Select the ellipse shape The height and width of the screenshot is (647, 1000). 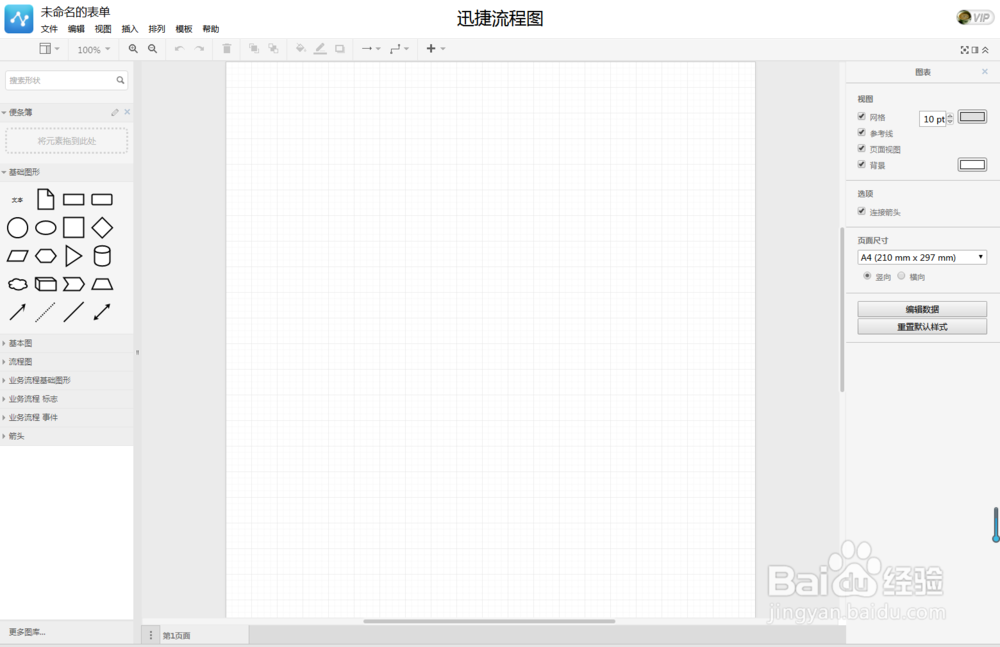[x=45, y=228]
